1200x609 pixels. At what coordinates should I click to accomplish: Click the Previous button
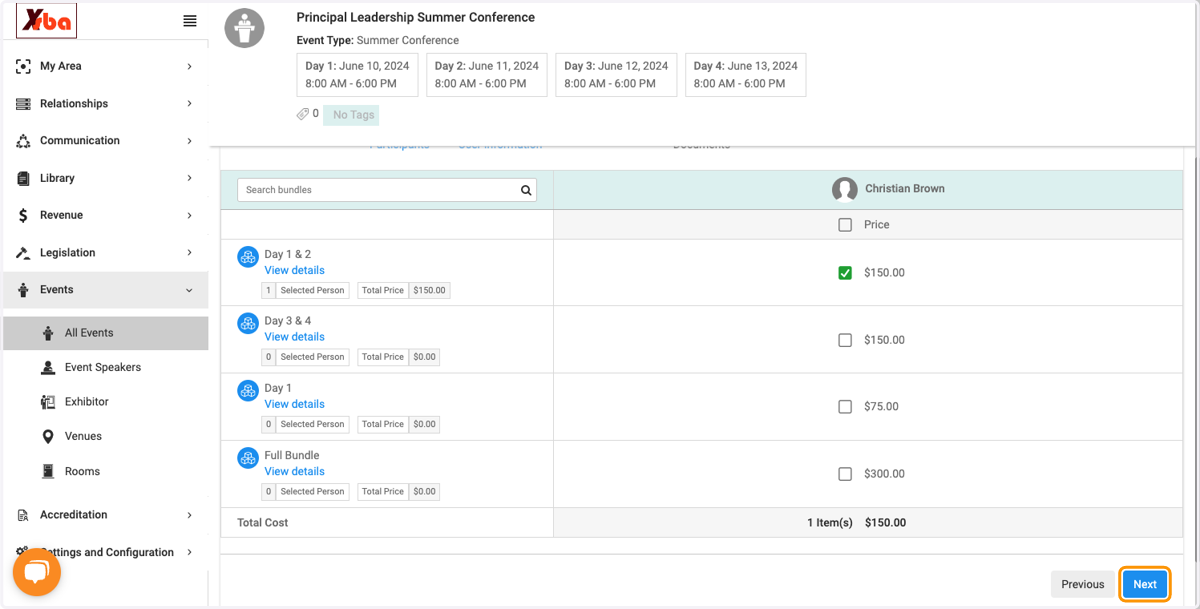click(x=1083, y=585)
